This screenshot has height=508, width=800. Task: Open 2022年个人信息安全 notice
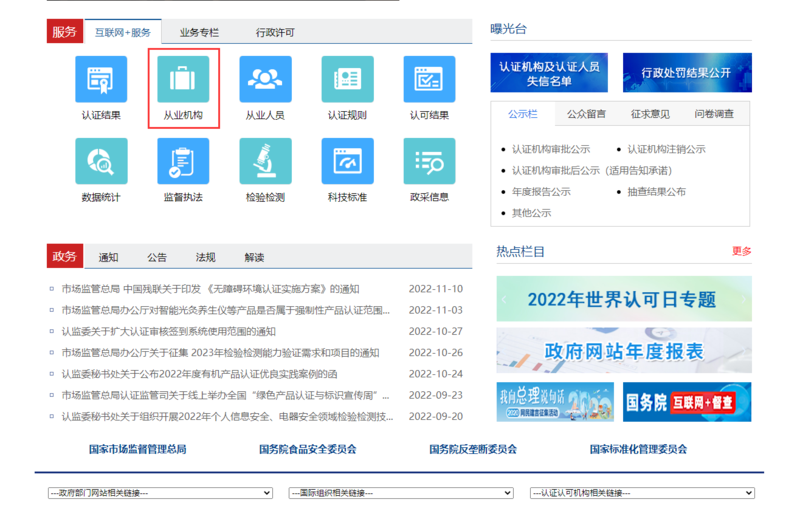228,417
